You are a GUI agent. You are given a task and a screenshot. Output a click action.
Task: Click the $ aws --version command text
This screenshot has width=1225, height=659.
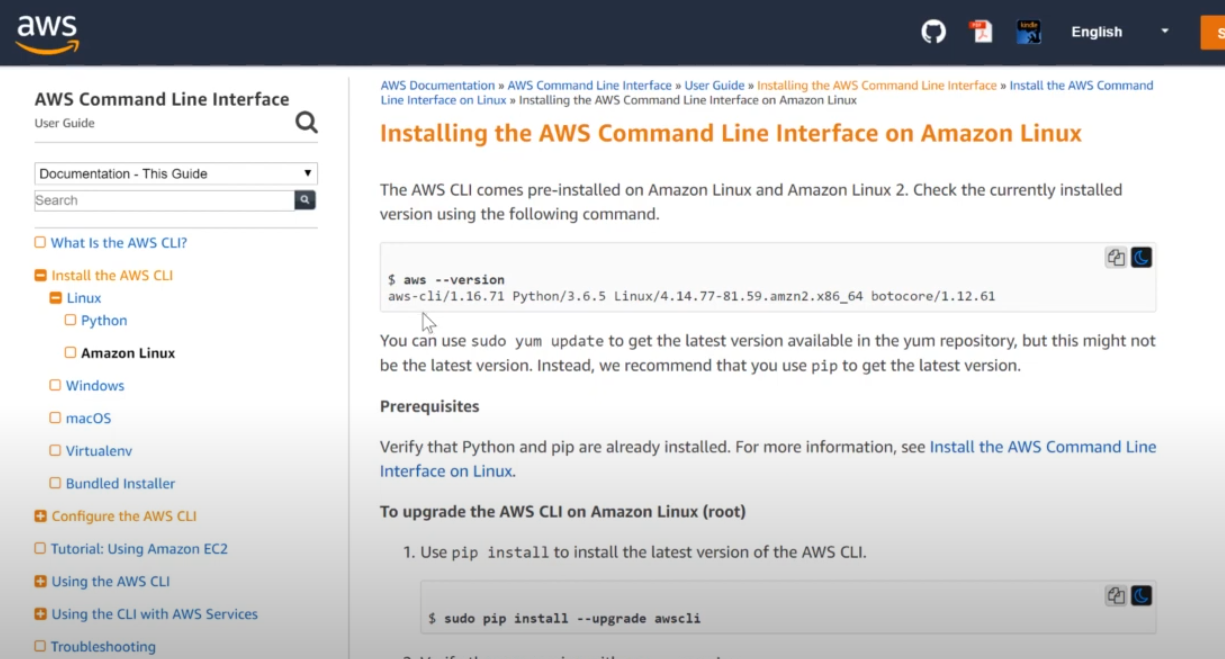pyautogui.click(x=446, y=280)
